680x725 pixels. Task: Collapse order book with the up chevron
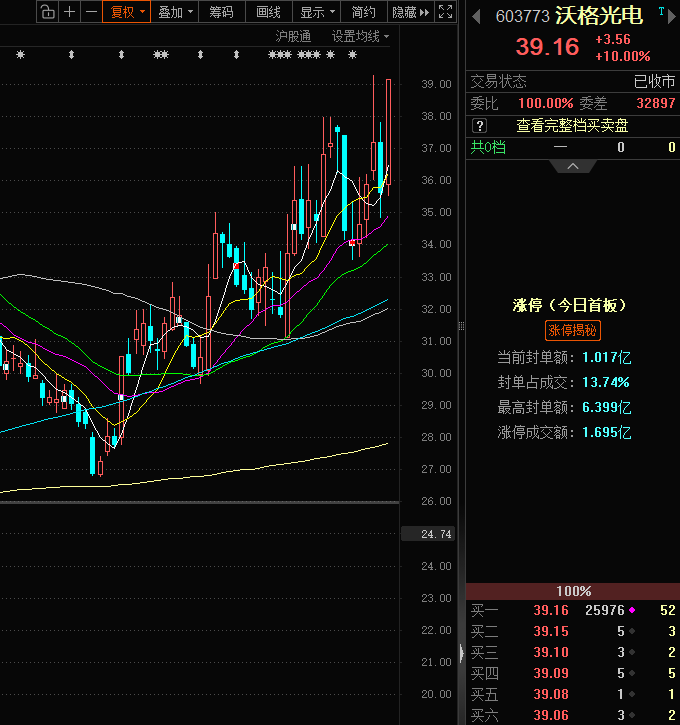pyautogui.click(x=573, y=164)
